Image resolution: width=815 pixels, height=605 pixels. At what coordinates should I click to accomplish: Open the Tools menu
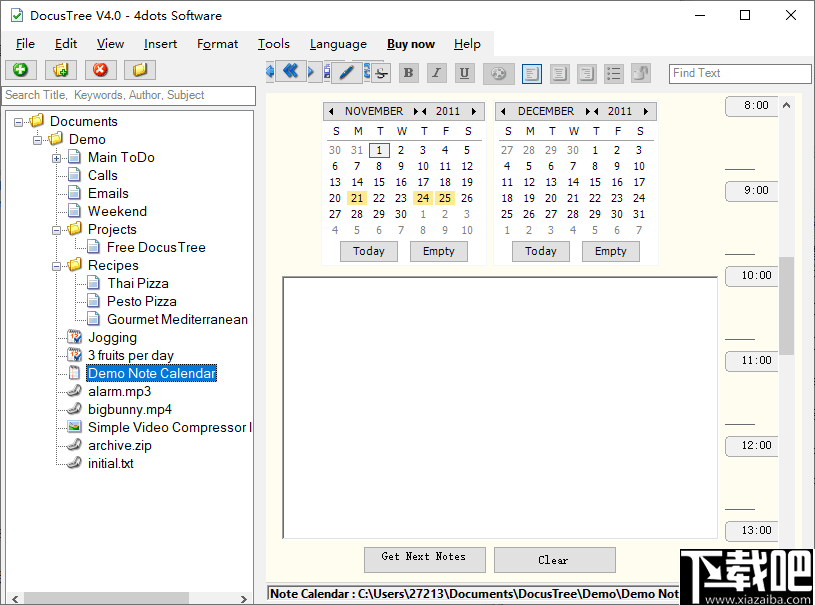coord(274,44)
